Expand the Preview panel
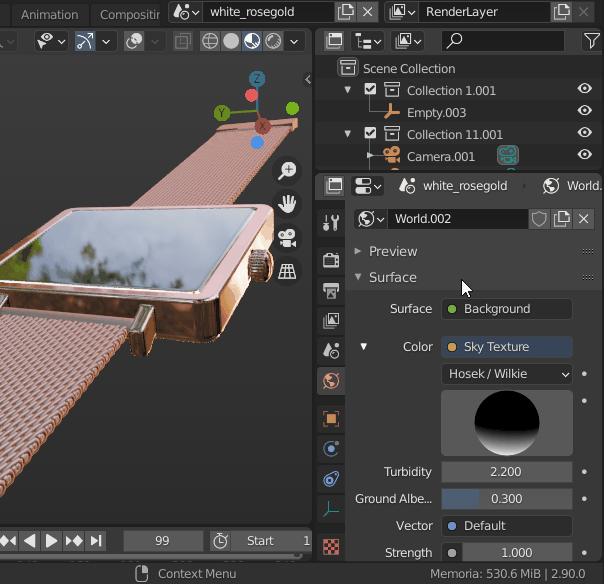 [393, 251]
